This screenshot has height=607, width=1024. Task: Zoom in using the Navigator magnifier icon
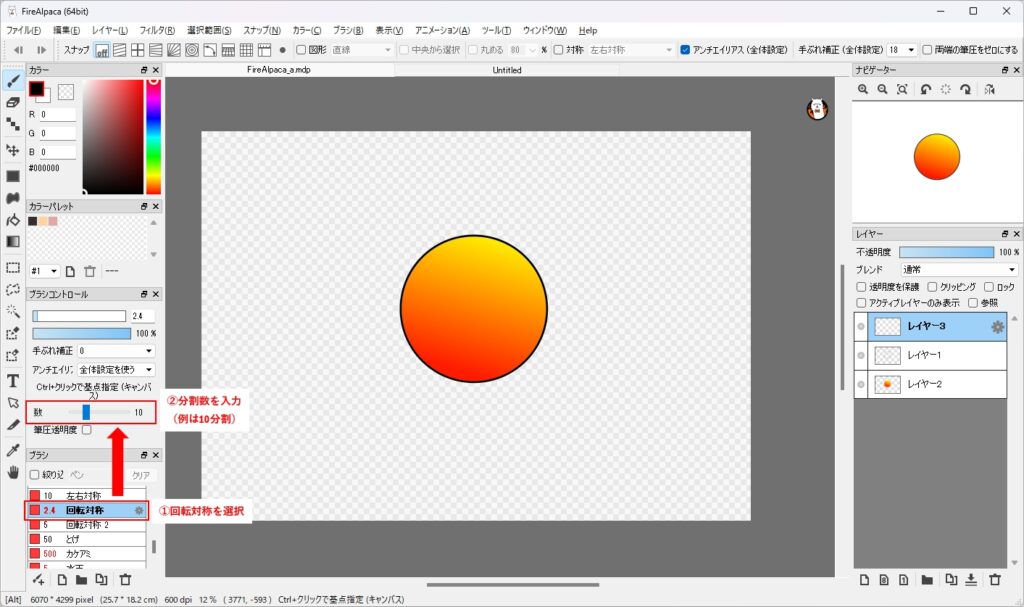(x=864, y=90)
